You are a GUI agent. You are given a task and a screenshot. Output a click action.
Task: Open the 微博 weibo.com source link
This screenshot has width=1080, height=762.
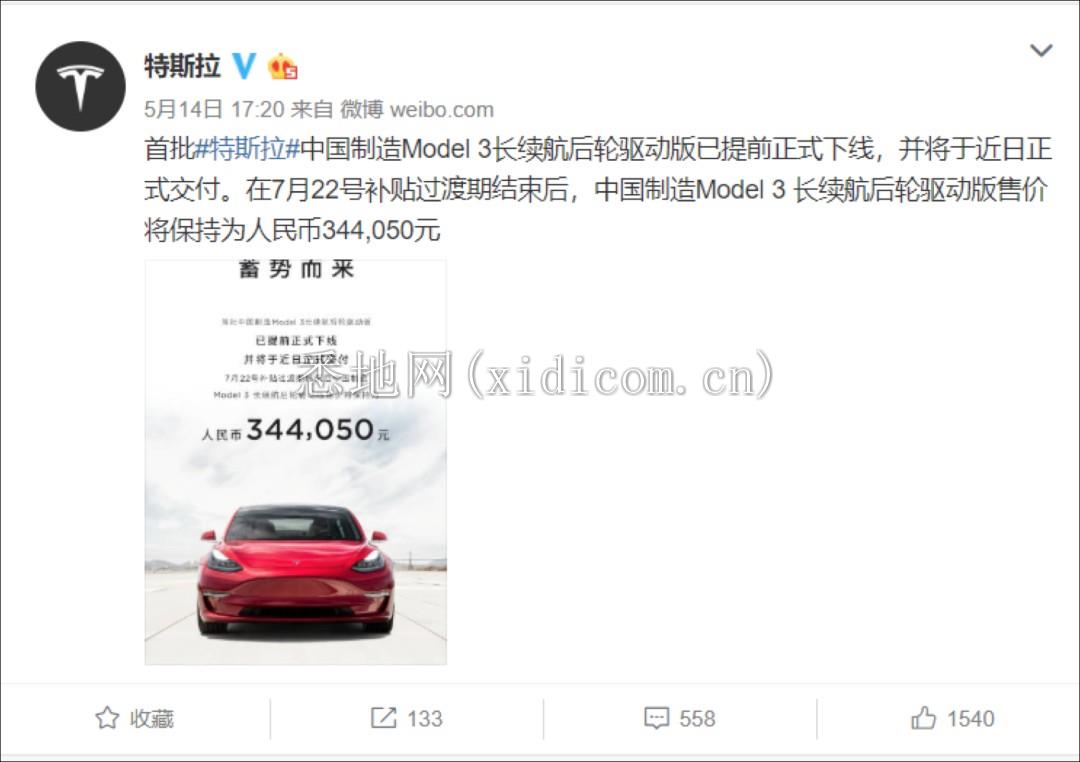(417, 110)
